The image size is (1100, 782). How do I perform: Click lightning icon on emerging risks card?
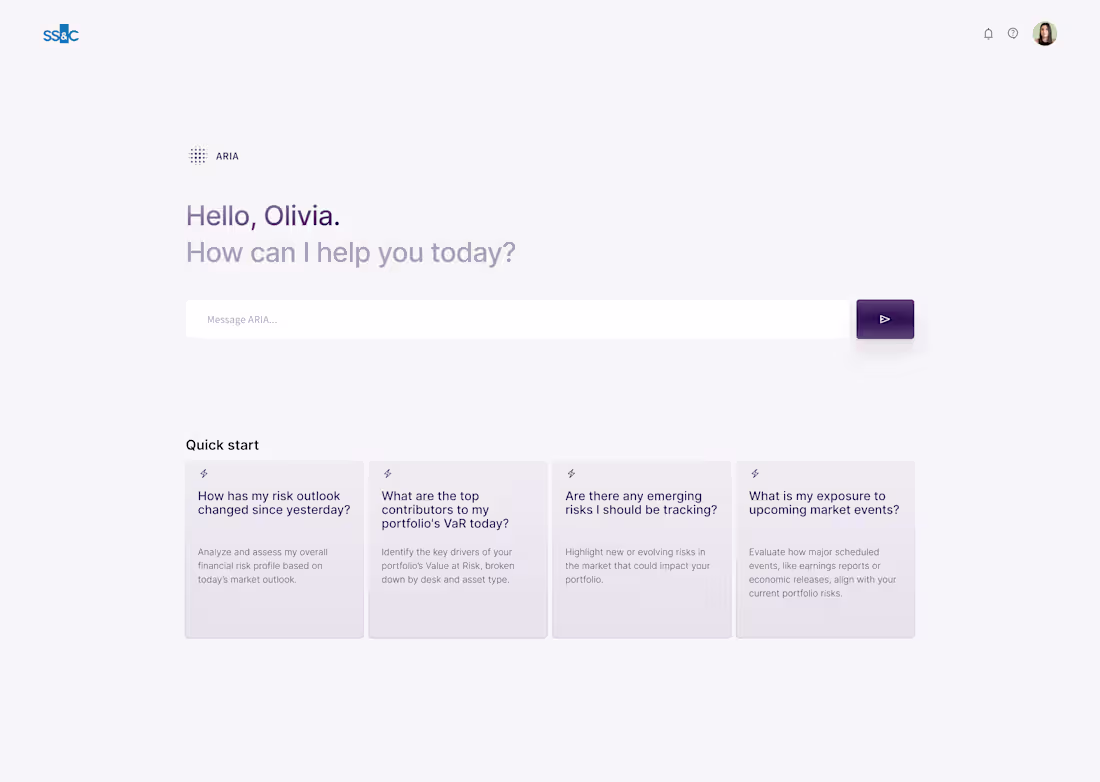(571, 474)
